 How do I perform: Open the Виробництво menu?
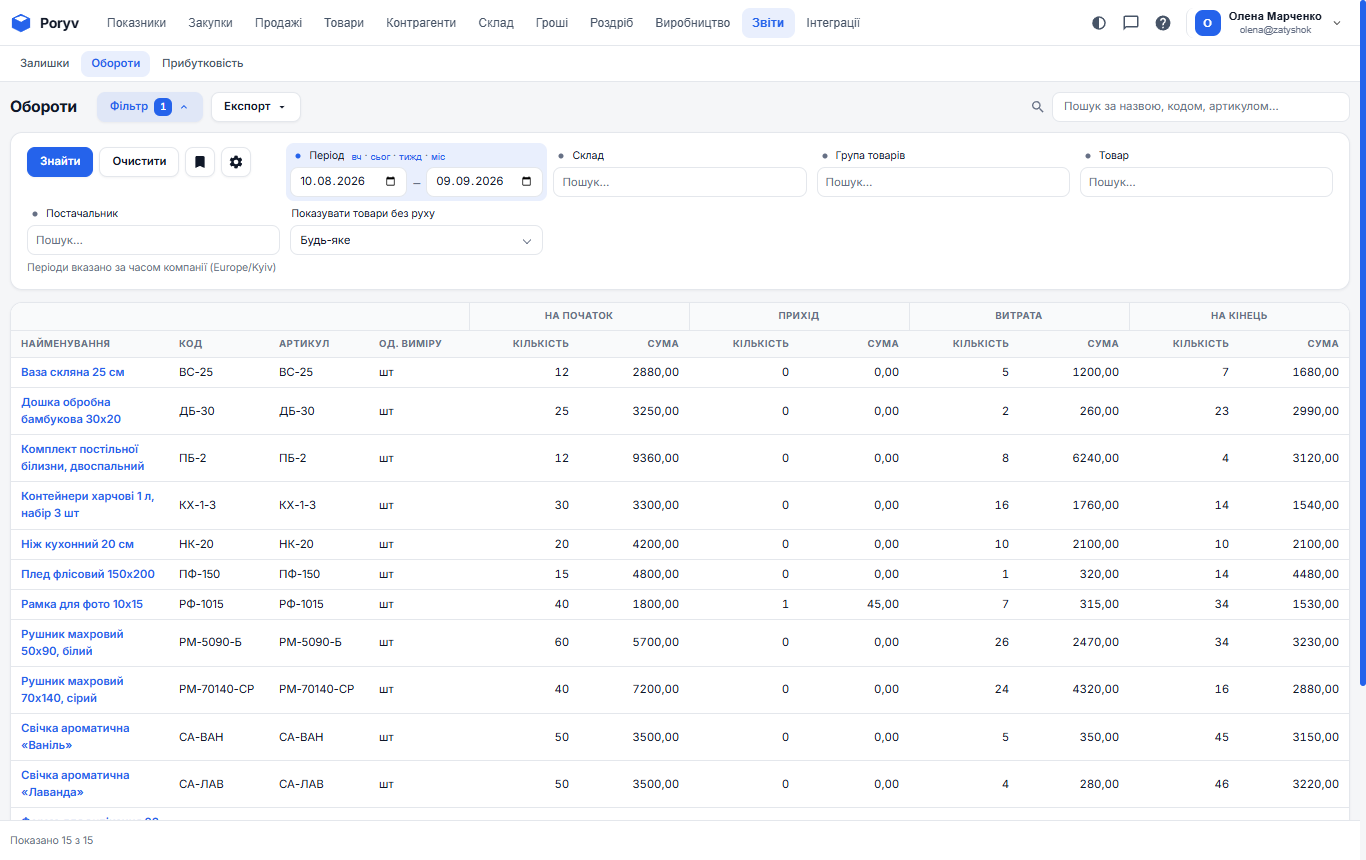(x=693, y=23)
